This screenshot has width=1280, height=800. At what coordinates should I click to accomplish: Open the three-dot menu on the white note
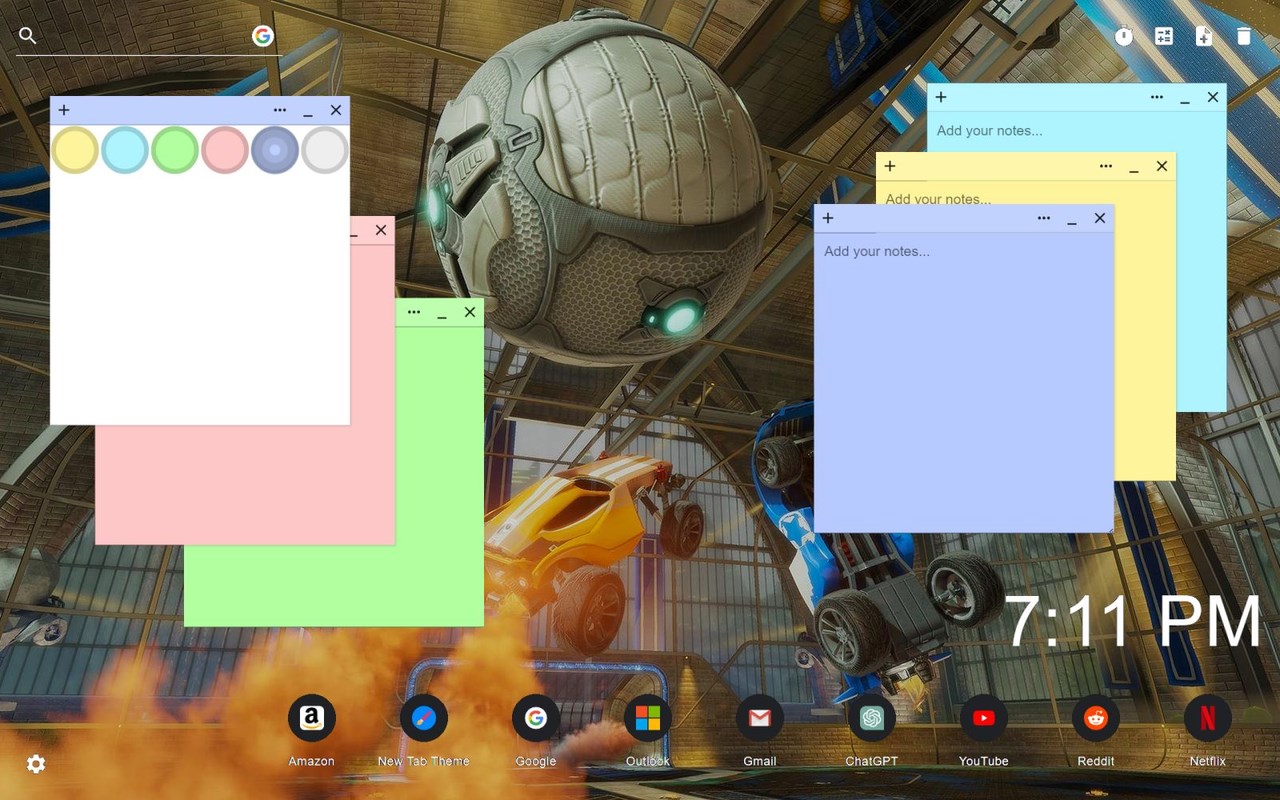click(x=280, y=110)
